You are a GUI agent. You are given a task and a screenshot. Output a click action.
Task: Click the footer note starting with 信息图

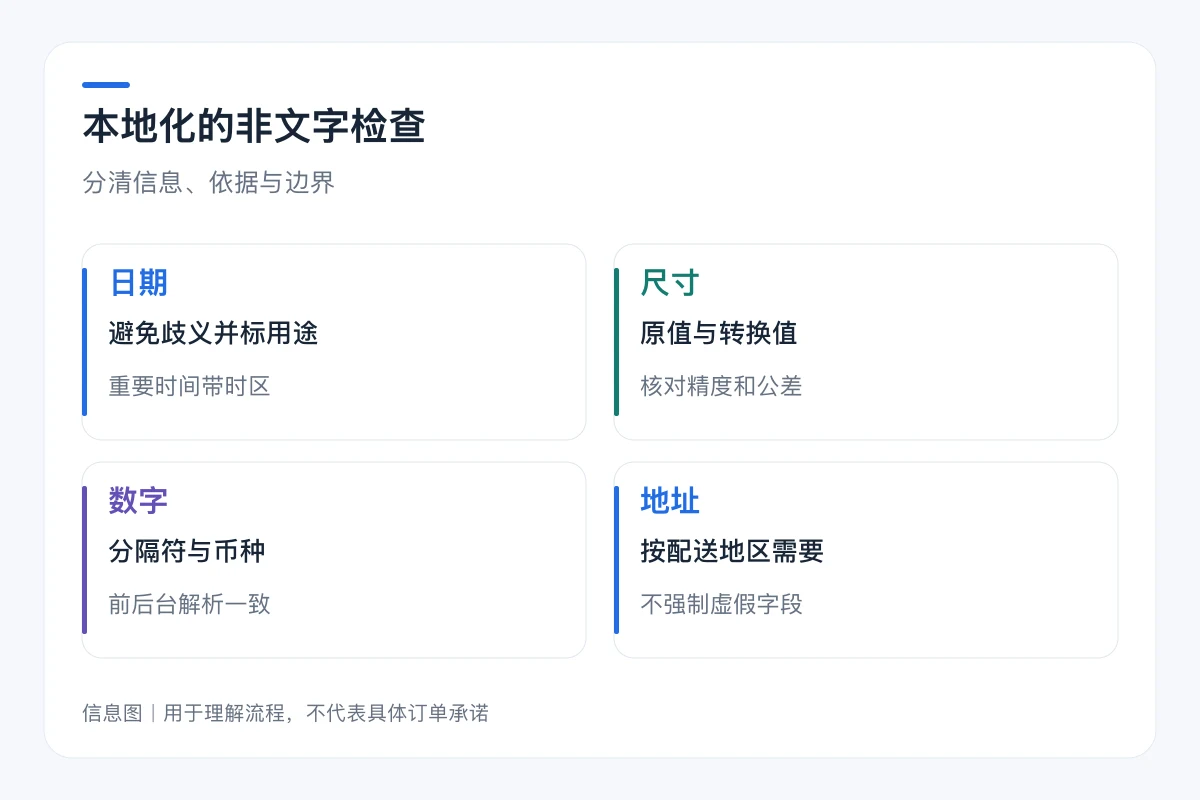(285, 713)
